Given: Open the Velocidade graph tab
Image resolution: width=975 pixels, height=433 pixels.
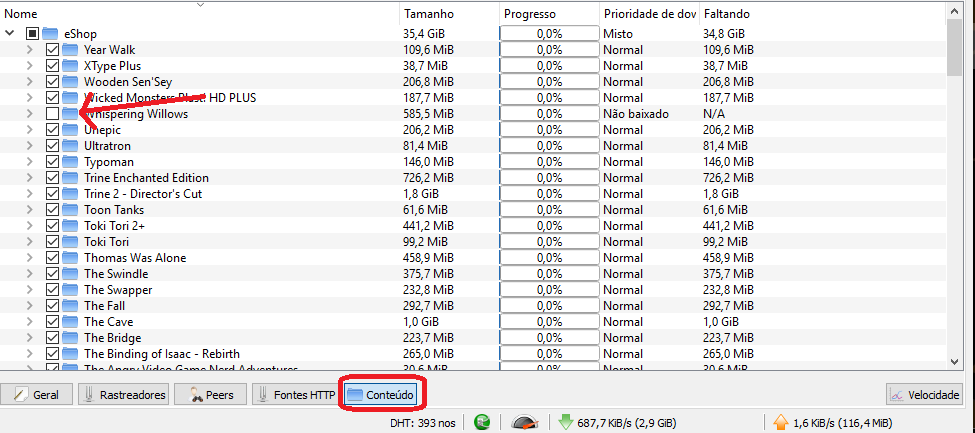Looking at the screenshot, I should [925, 394].
